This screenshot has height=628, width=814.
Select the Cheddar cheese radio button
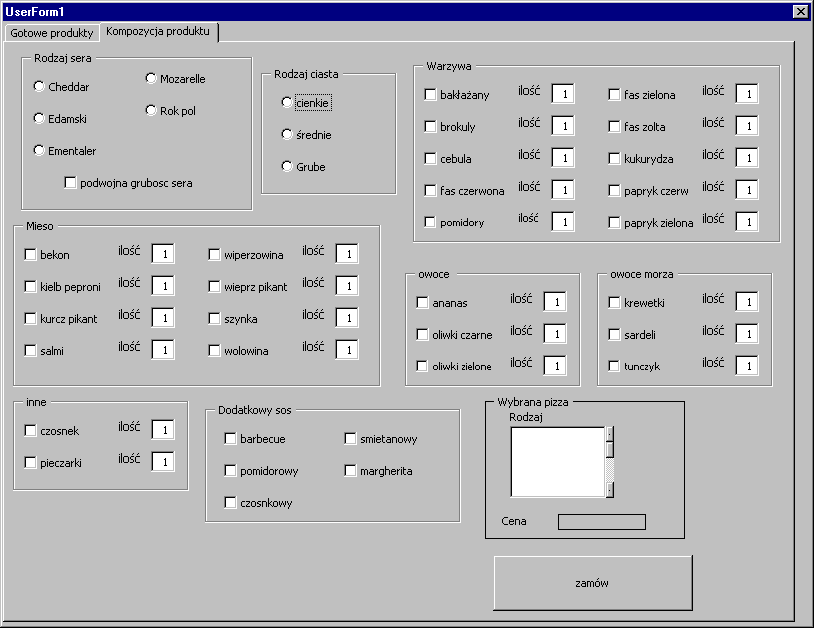pyautogui.click(x=39, y=87)
